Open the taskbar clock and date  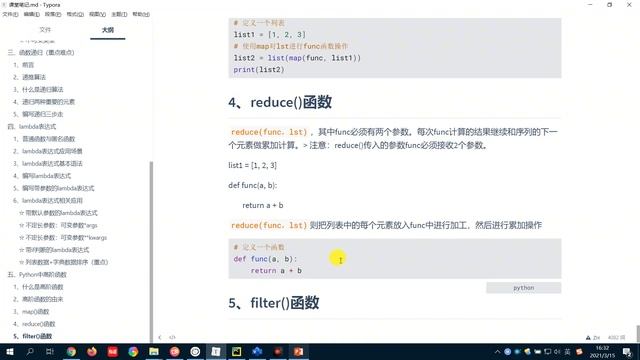pyautogui.click(x=602, y=351)
